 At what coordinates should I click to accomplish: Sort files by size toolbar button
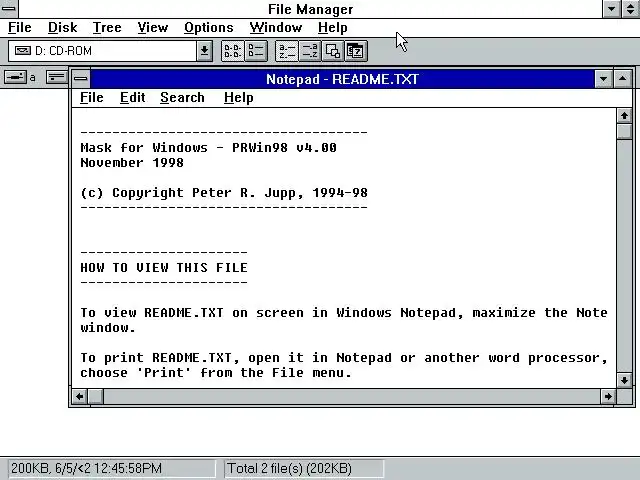tap(333, 51)
